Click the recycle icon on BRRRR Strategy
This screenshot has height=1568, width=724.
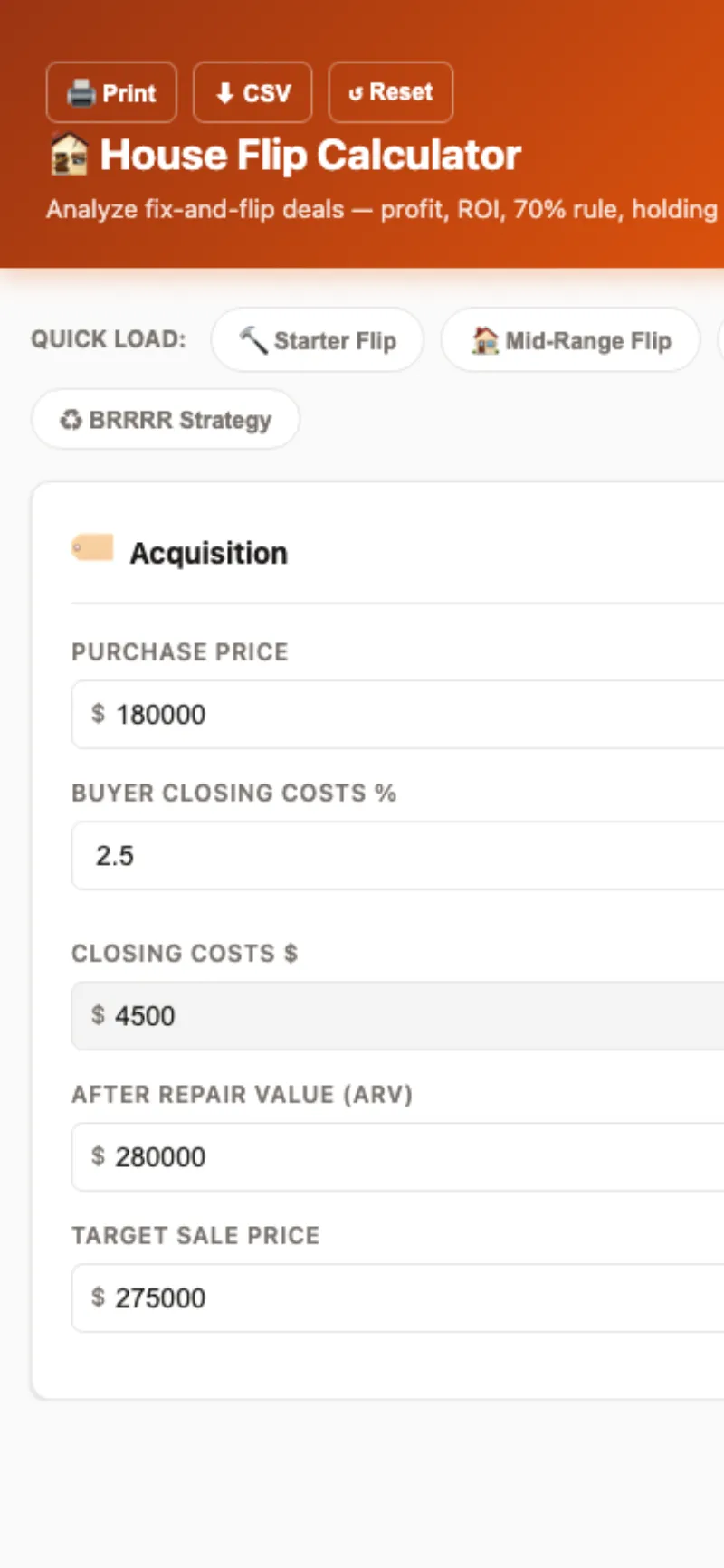(x=71, y=420)
